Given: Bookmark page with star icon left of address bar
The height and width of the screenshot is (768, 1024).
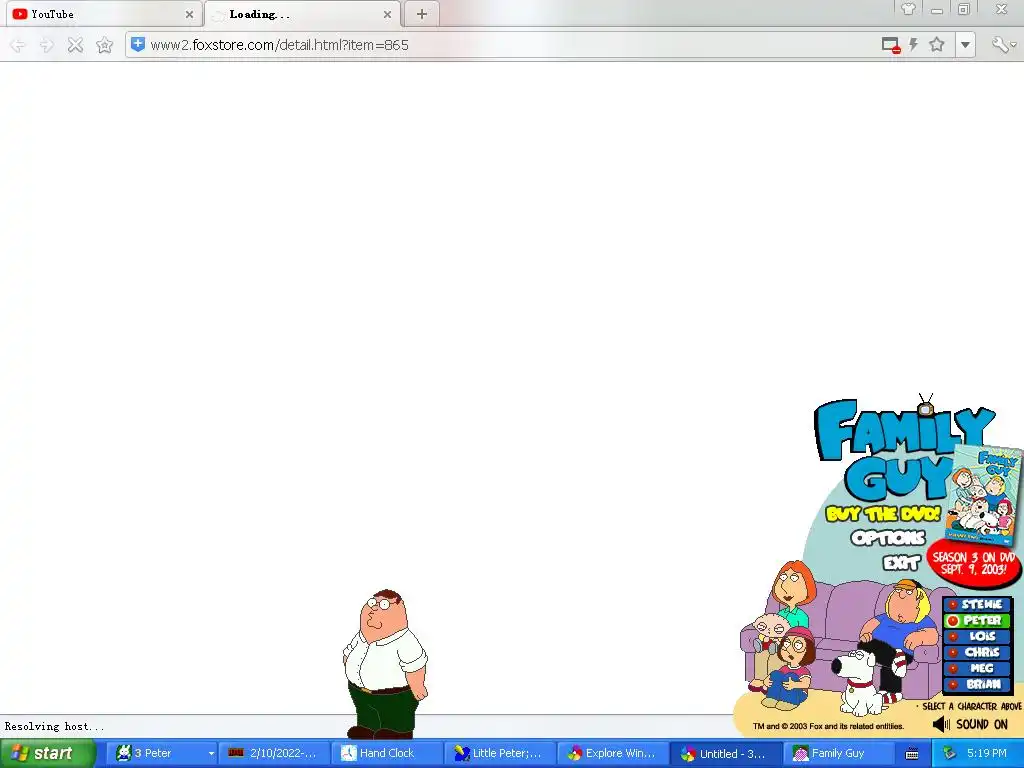Looking at the screenshot, I should pyautogui.click(x=104, y=45).
